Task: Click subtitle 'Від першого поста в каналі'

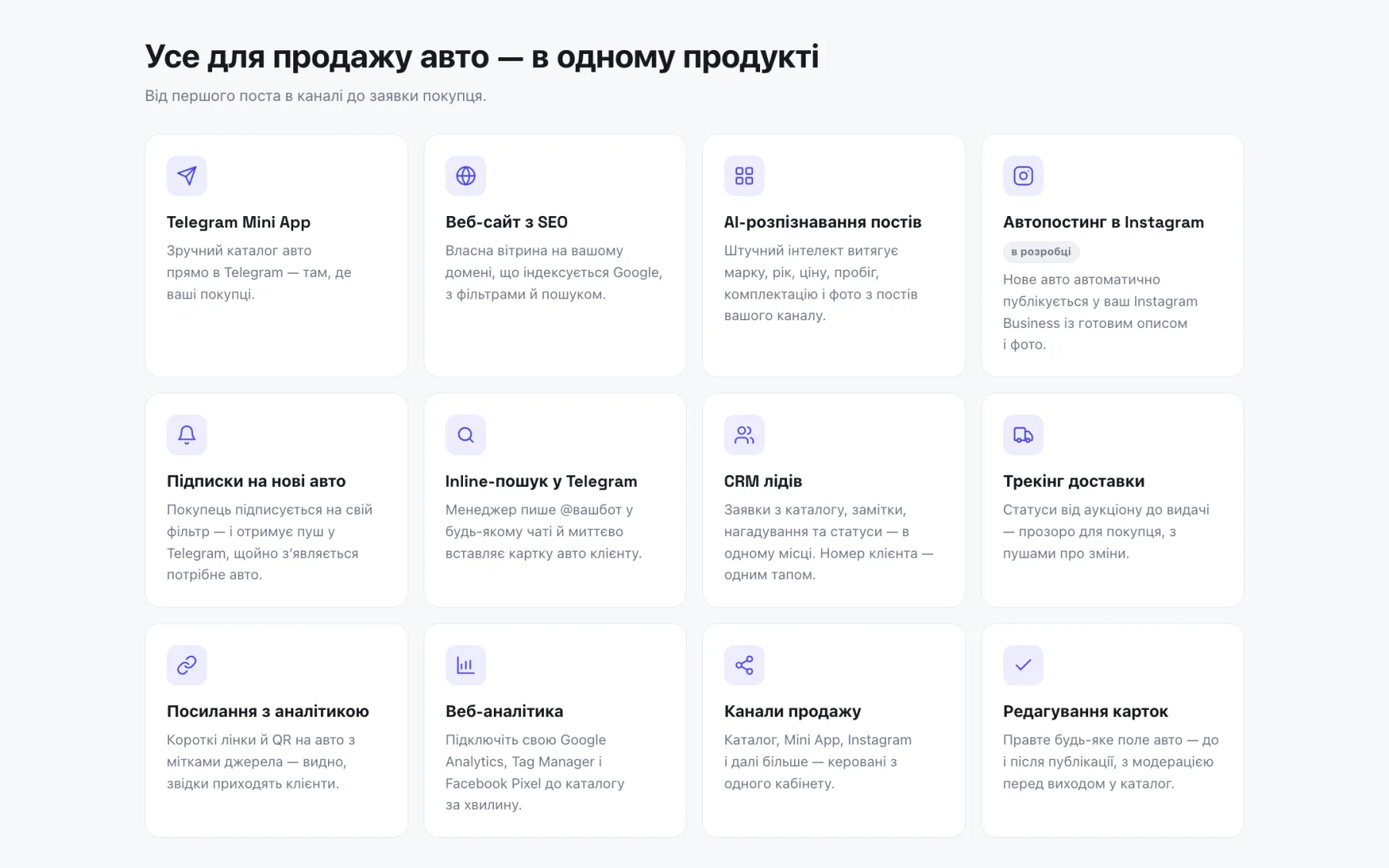Action: (316, 96)
